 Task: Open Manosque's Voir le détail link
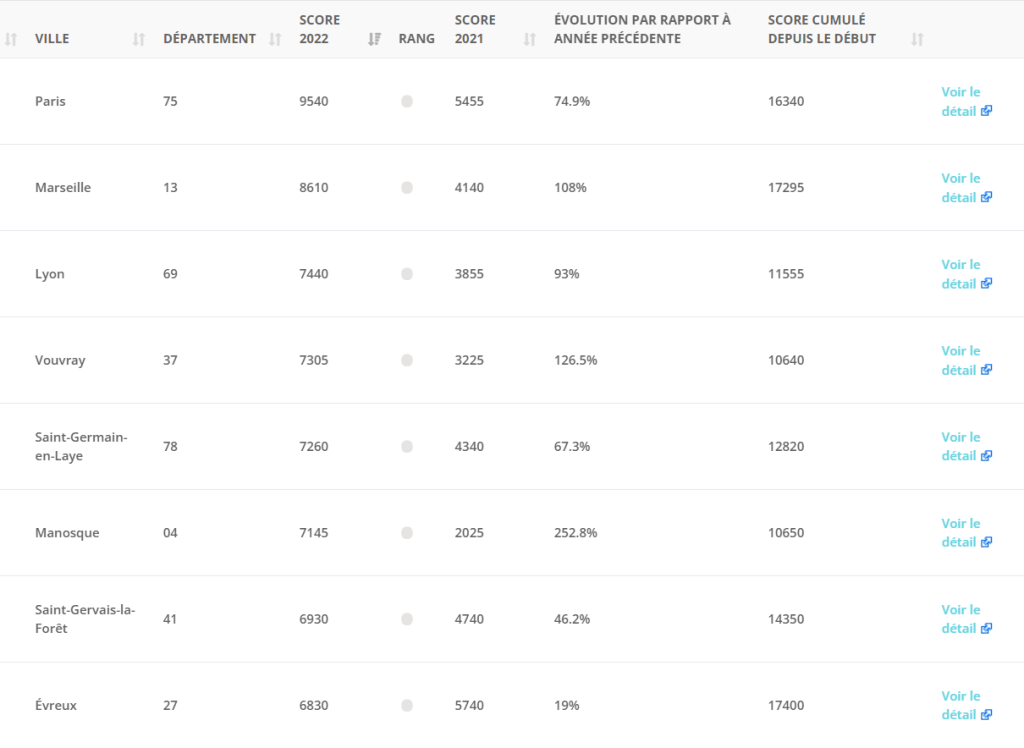[x=960, y=532]
